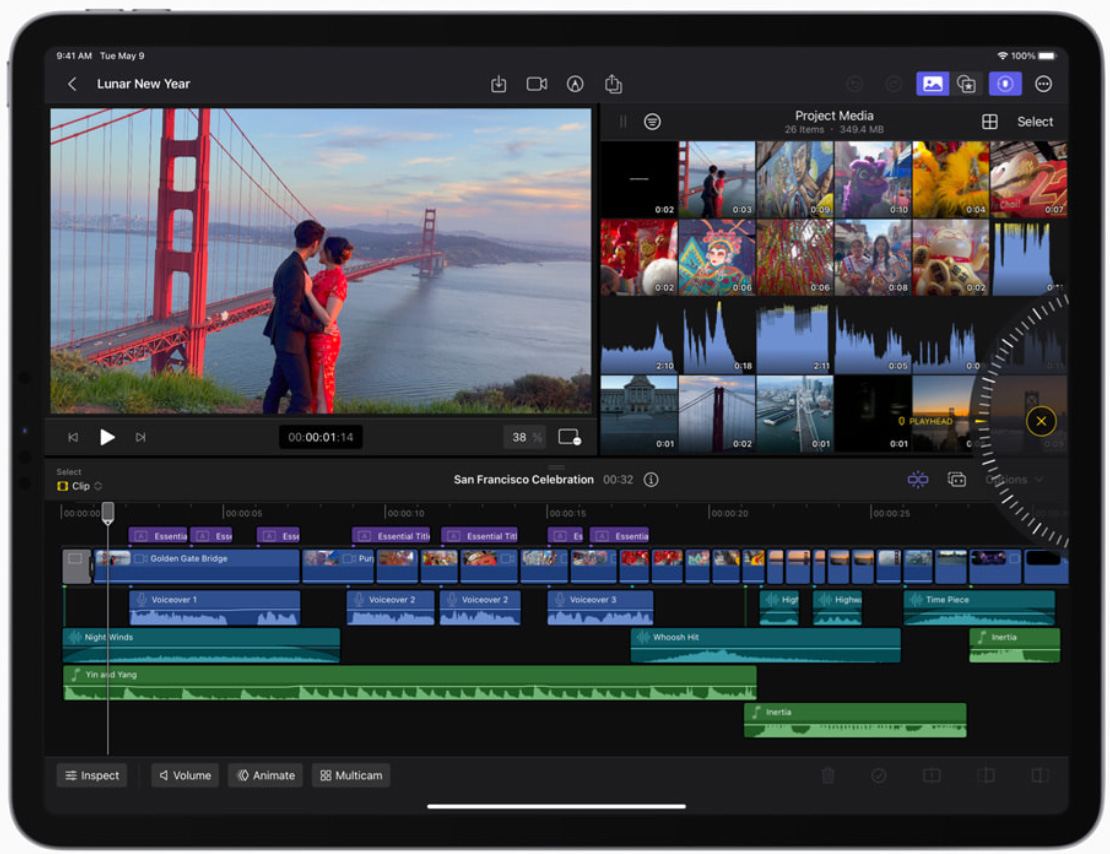
Task: Click the project info icon
Action: [x=651, y=480]
